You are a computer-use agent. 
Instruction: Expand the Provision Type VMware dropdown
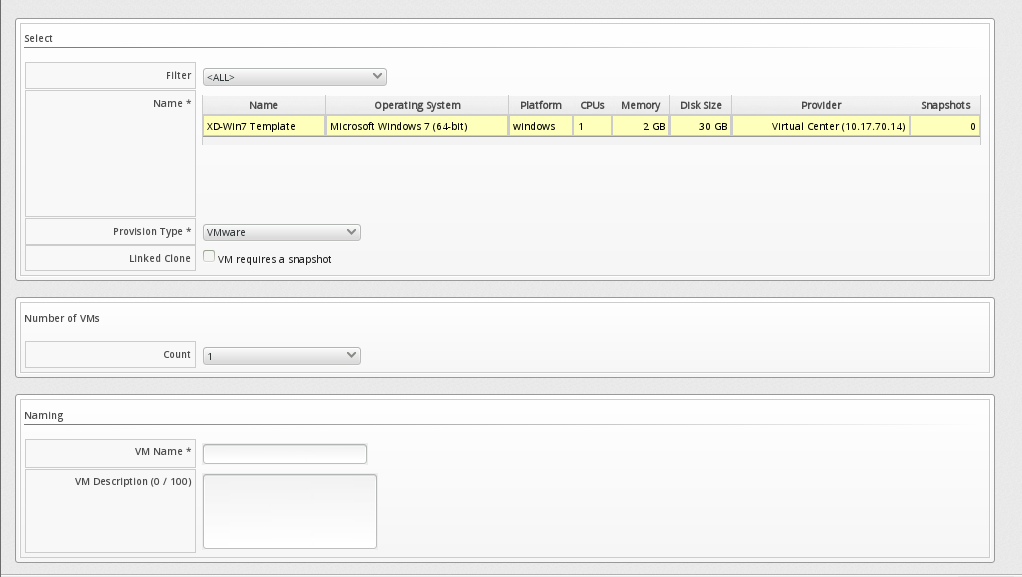tap(281, 232)
